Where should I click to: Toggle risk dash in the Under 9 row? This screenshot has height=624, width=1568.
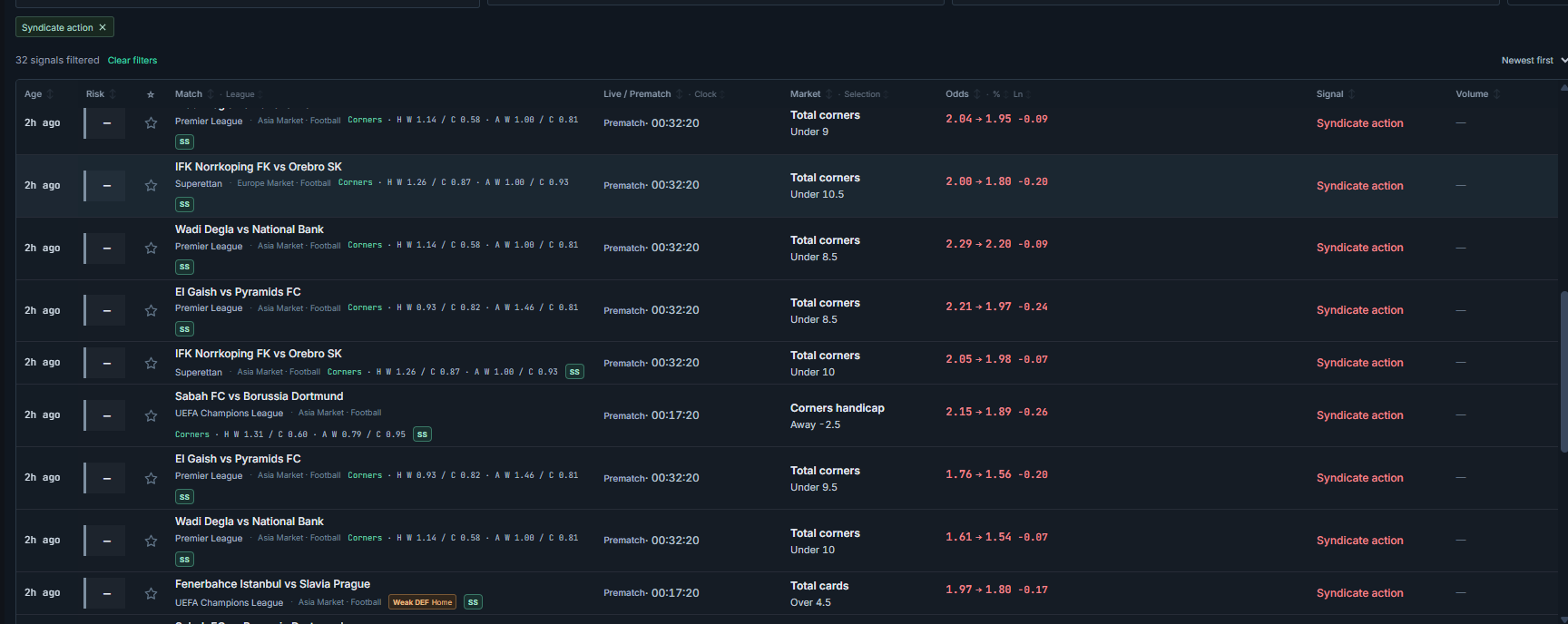coord(106,123)
